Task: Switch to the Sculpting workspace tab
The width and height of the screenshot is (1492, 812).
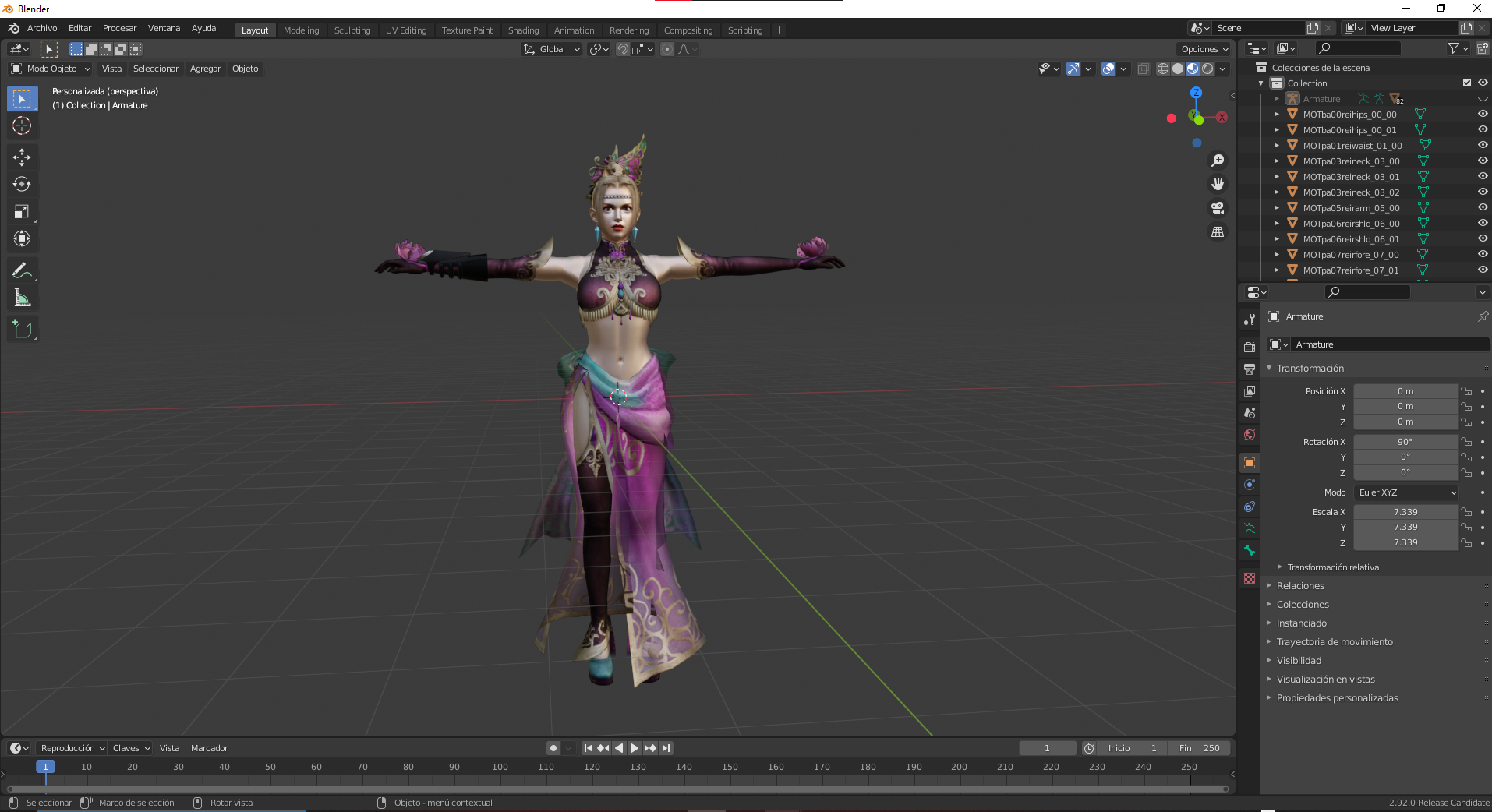Action: [352, 30]
